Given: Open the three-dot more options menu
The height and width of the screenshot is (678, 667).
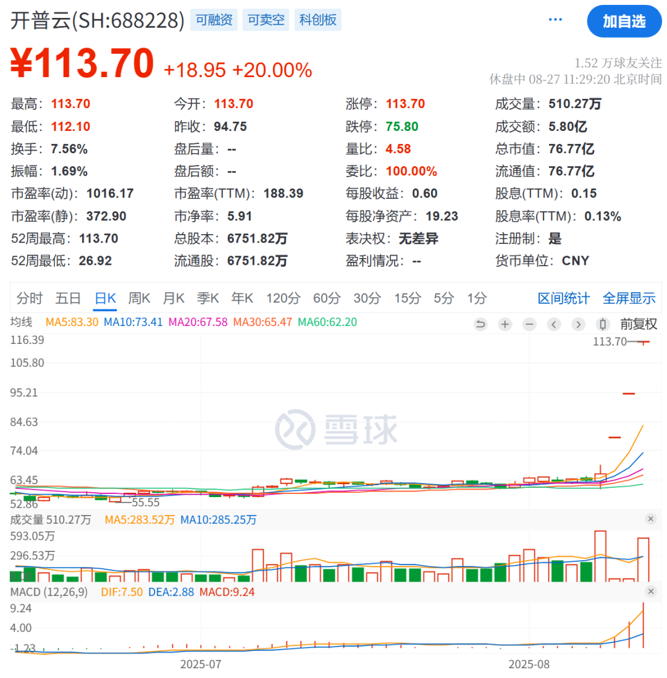Looking at the screenshot, I should click(555, 20).
